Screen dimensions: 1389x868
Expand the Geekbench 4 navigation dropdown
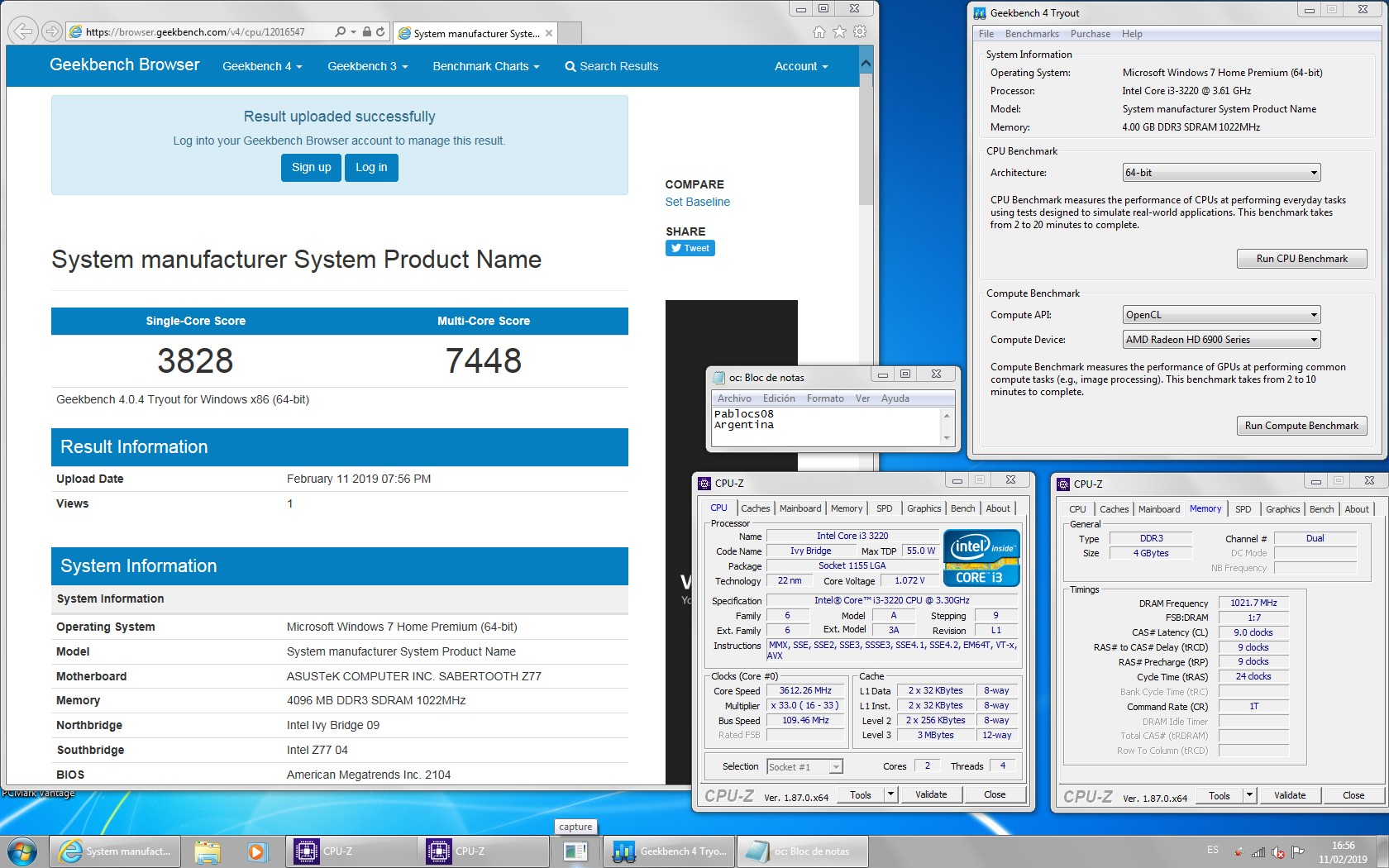(x=262, y=66)
